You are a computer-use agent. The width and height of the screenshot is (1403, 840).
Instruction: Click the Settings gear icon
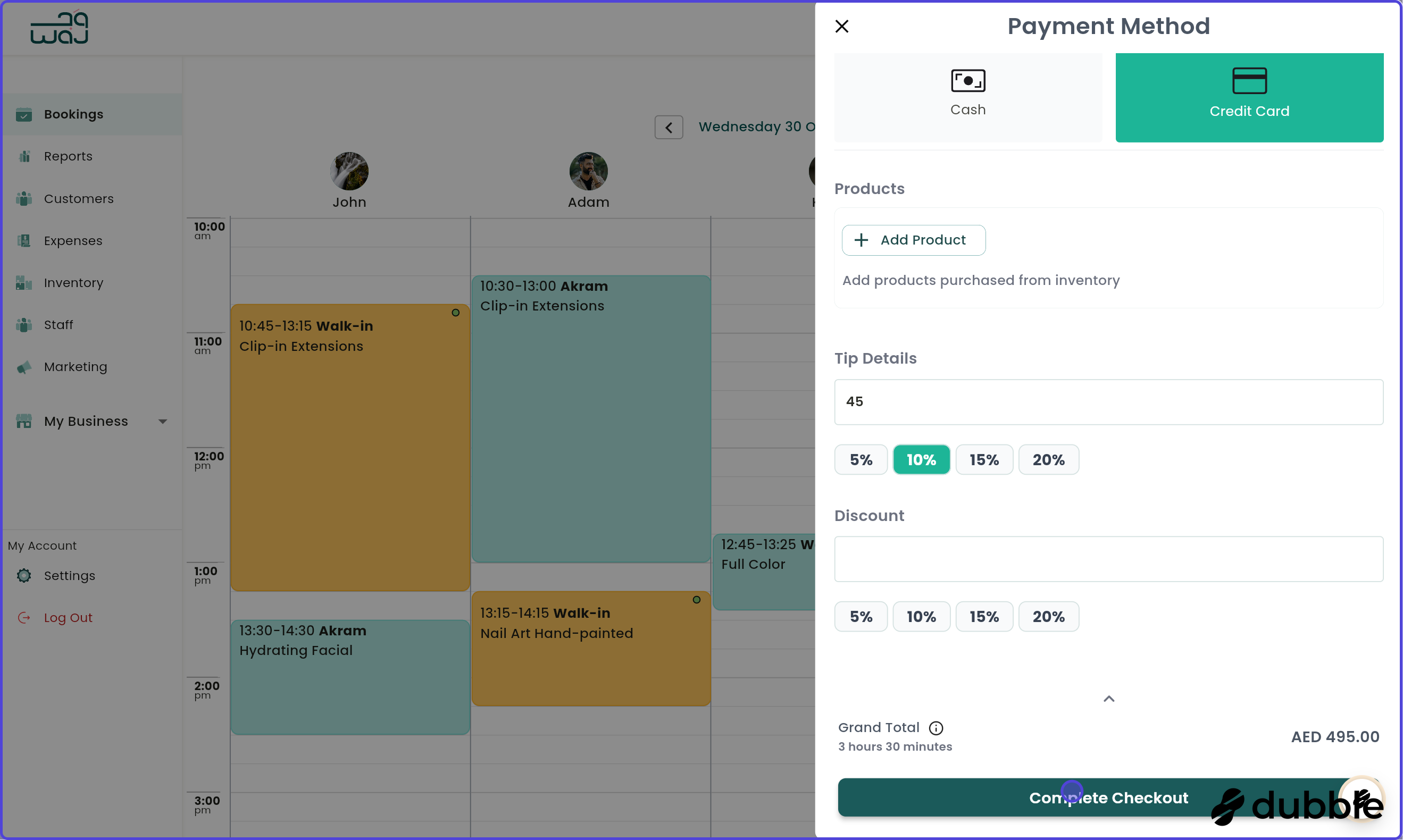coord(24,575)
